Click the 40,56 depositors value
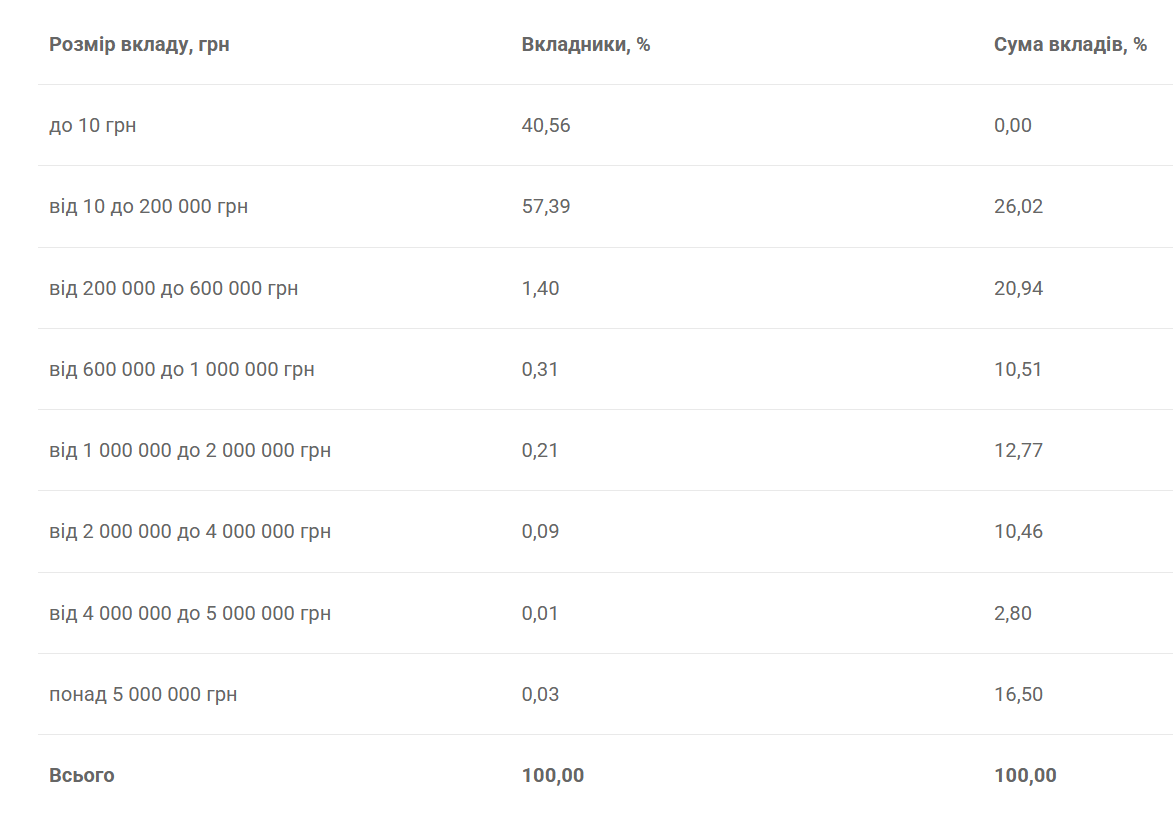 click(546, 126)
